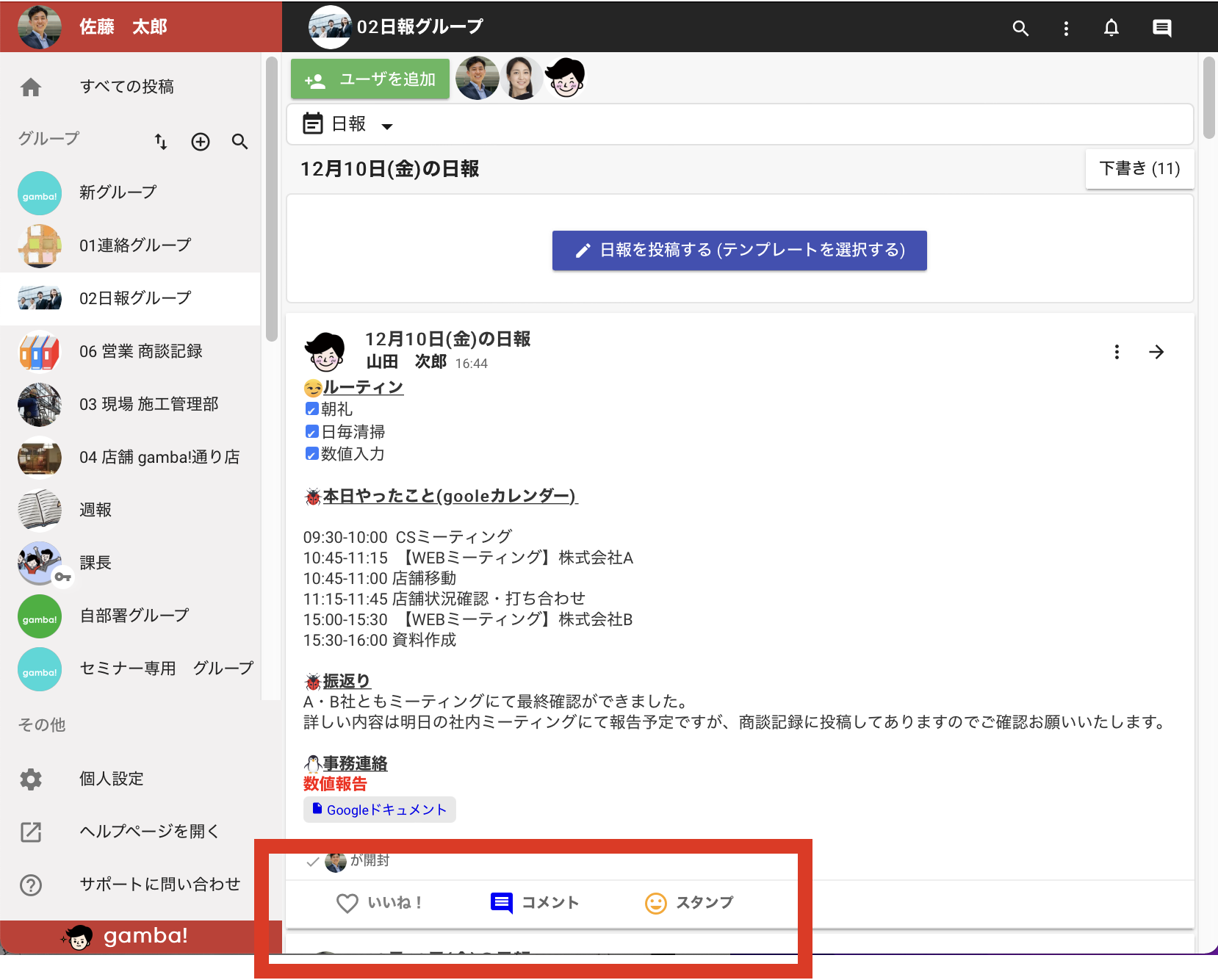Open the chat messages icon in header

point(1161,28)
